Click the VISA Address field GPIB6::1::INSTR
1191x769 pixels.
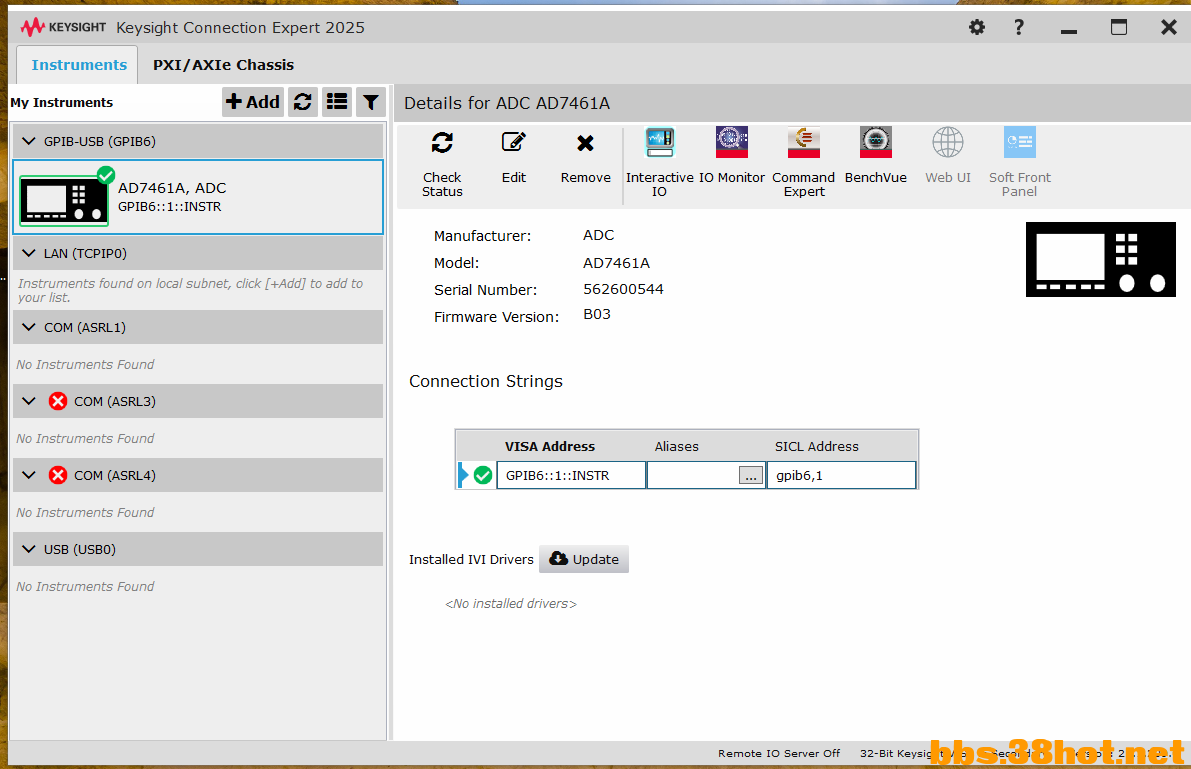tap(571, 475)
